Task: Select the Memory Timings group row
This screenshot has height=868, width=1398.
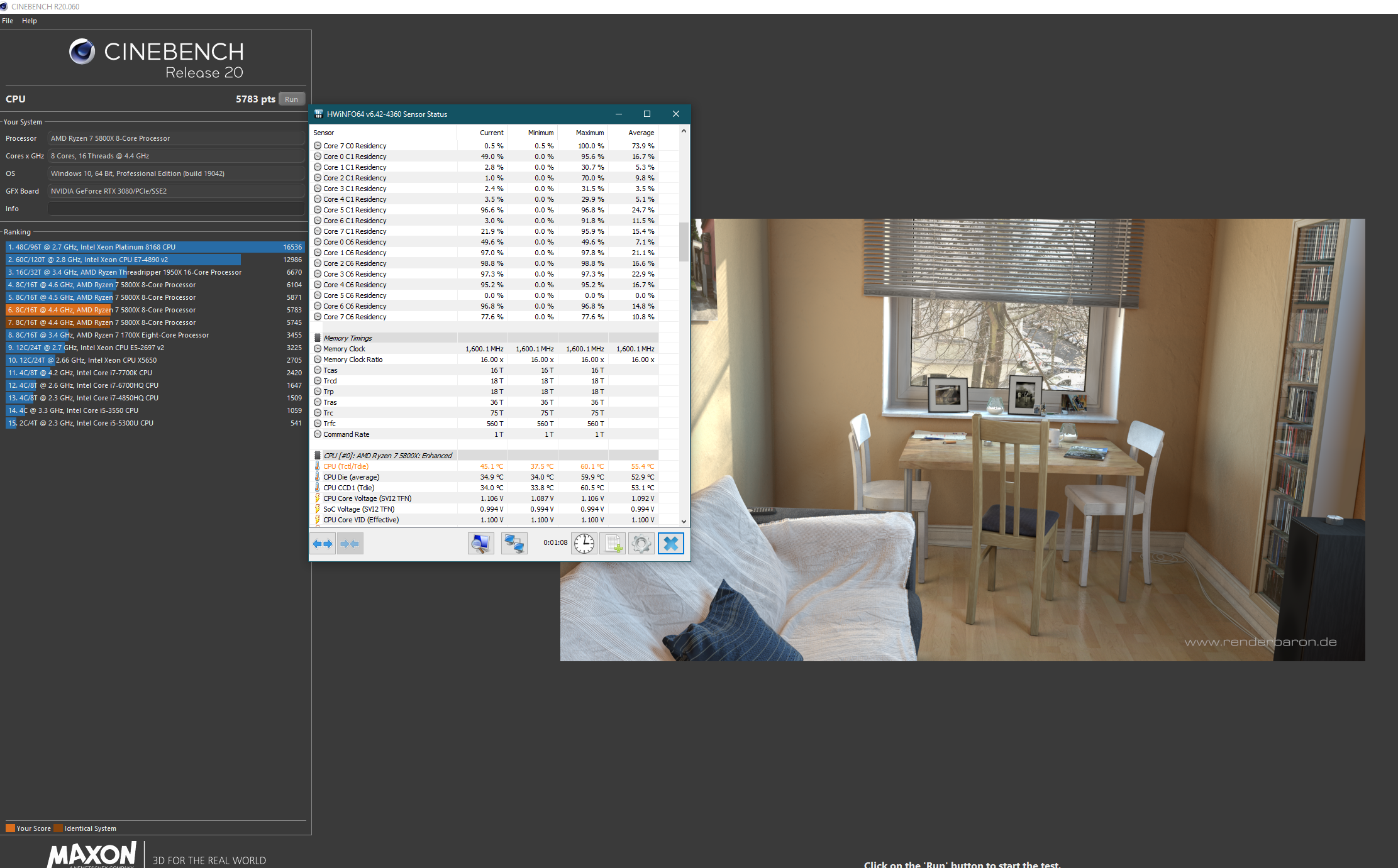Action: point(484,338)
